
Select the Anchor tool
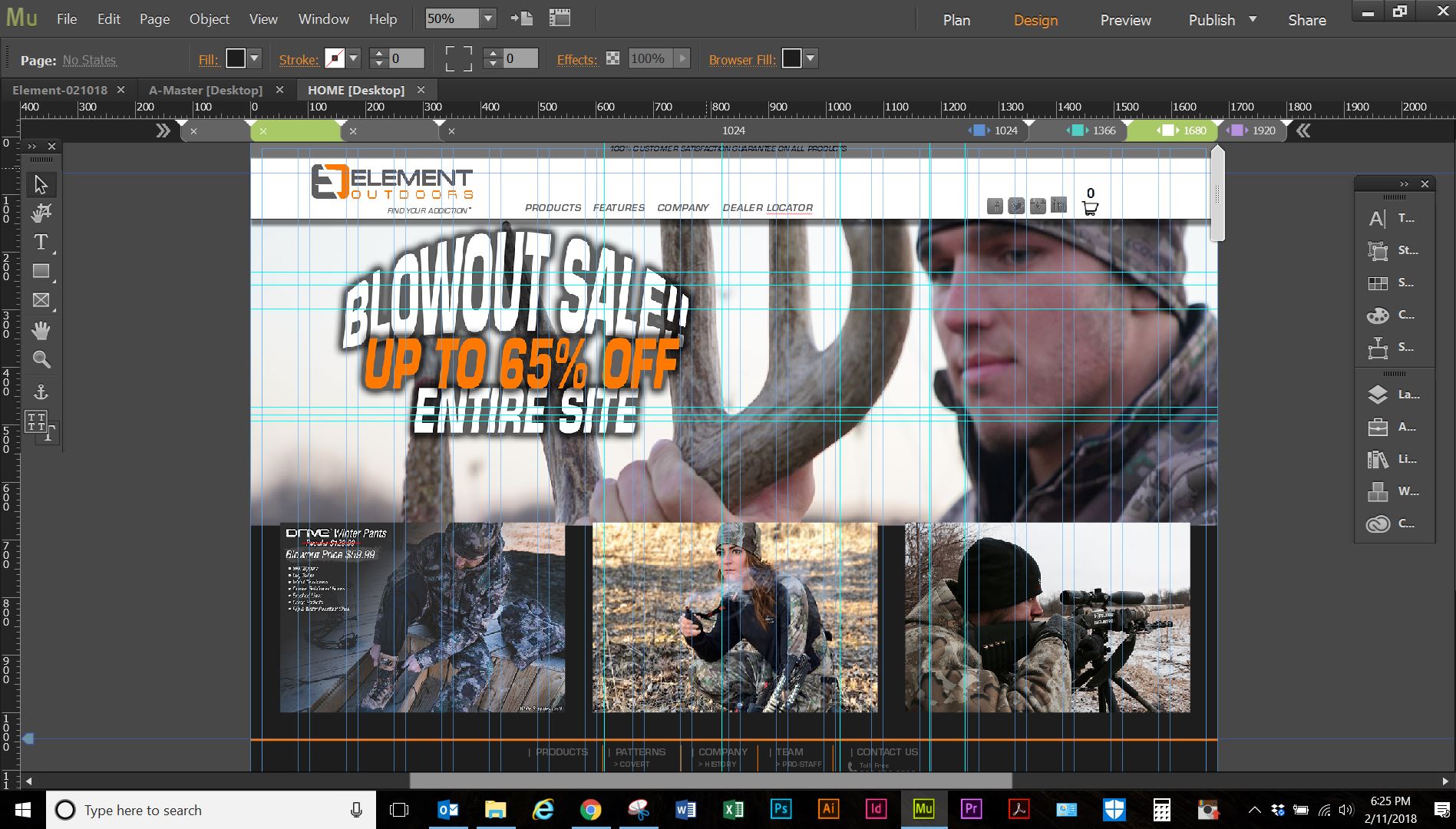pos(41,392)
